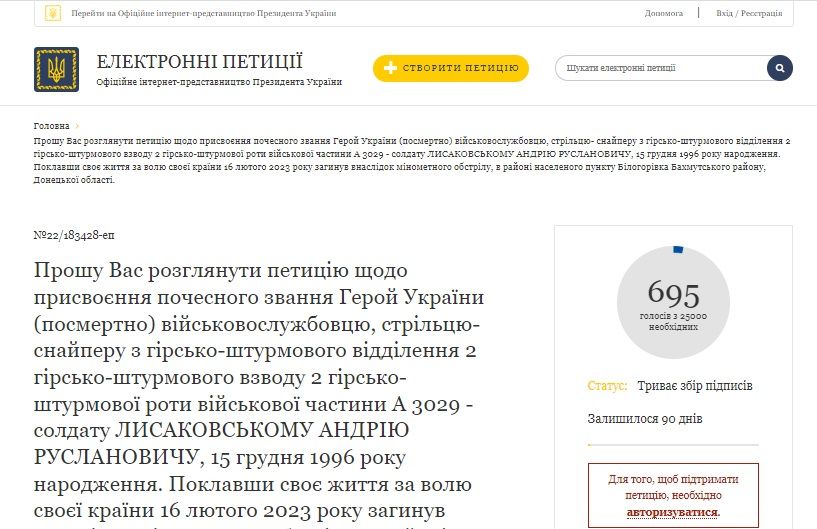Click the petition number №22/183428-еп
Viewport: 817px width, 529px height.
tap(74, 235)
